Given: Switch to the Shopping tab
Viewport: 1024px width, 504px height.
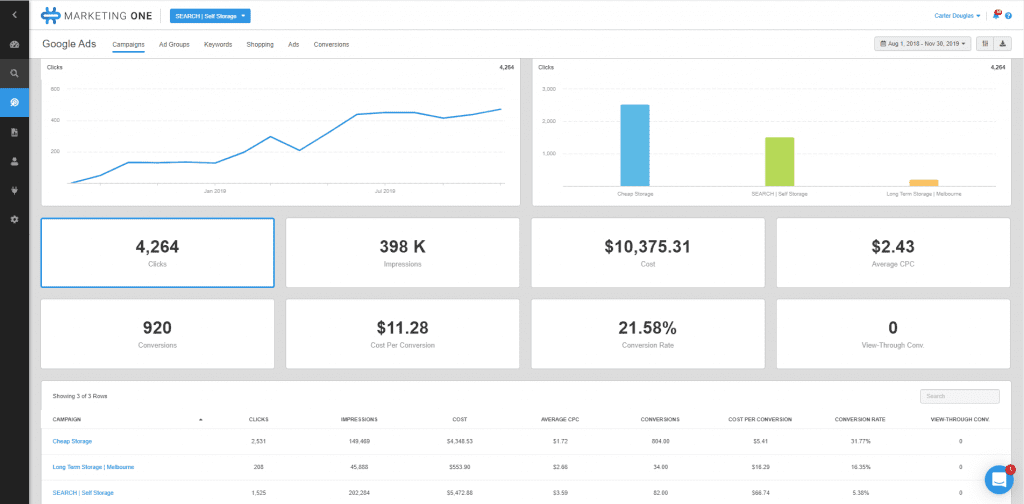Looking at the screenshot, I should (260, 44).
